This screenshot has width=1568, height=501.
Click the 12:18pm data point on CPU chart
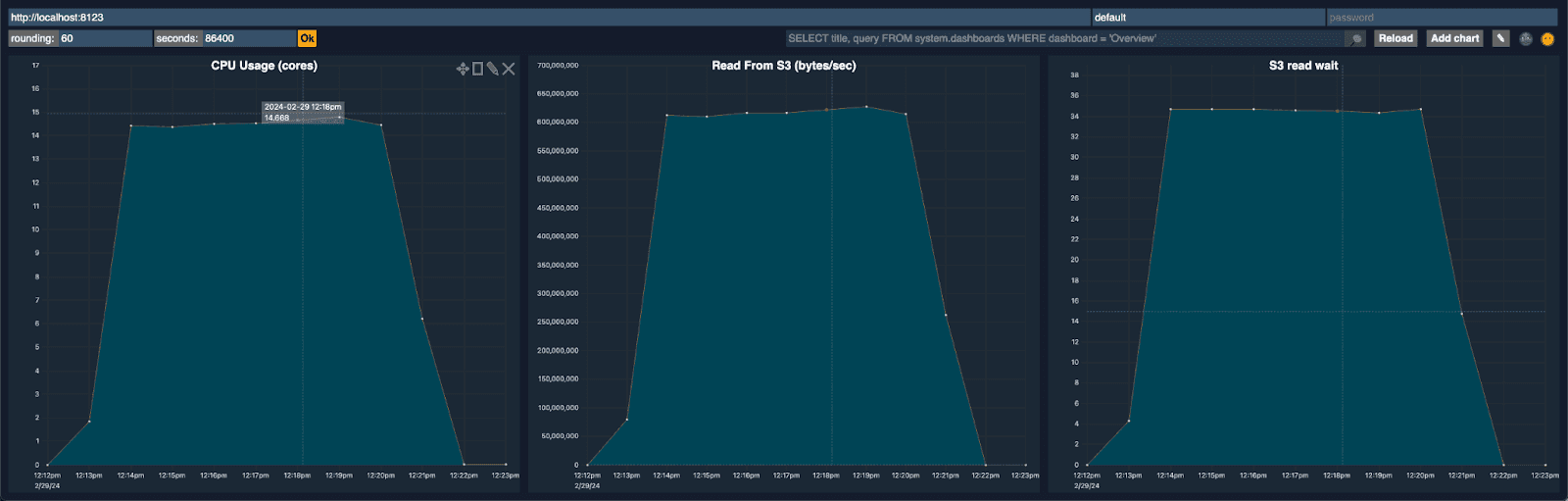pos(298,121)
